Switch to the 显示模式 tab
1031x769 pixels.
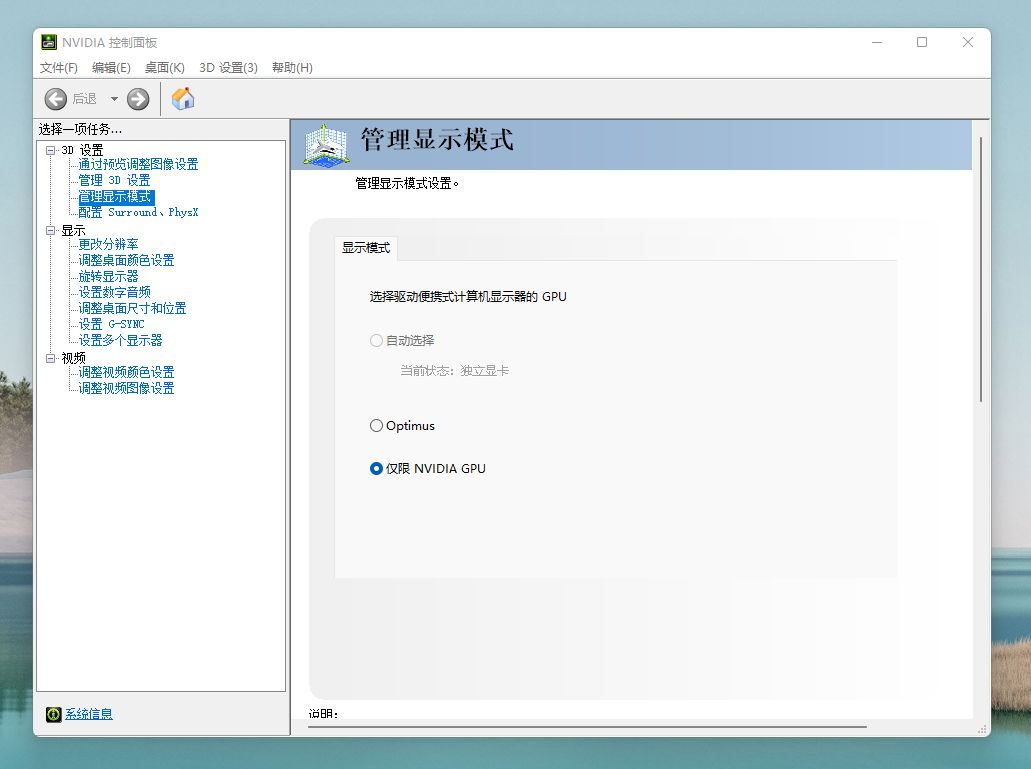coord(364,247)
